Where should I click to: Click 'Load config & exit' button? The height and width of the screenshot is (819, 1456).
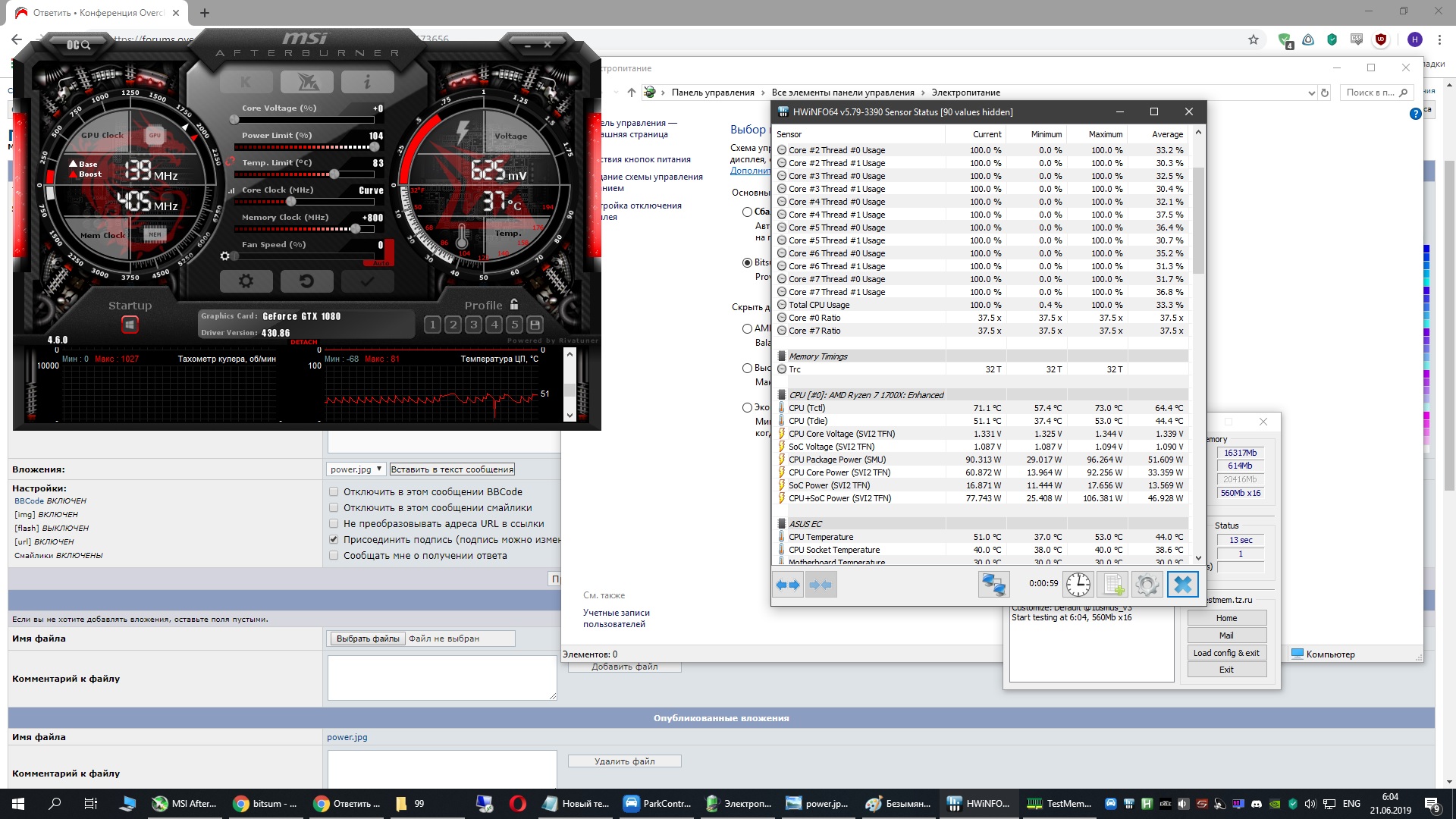click(x=1225, y=653)
